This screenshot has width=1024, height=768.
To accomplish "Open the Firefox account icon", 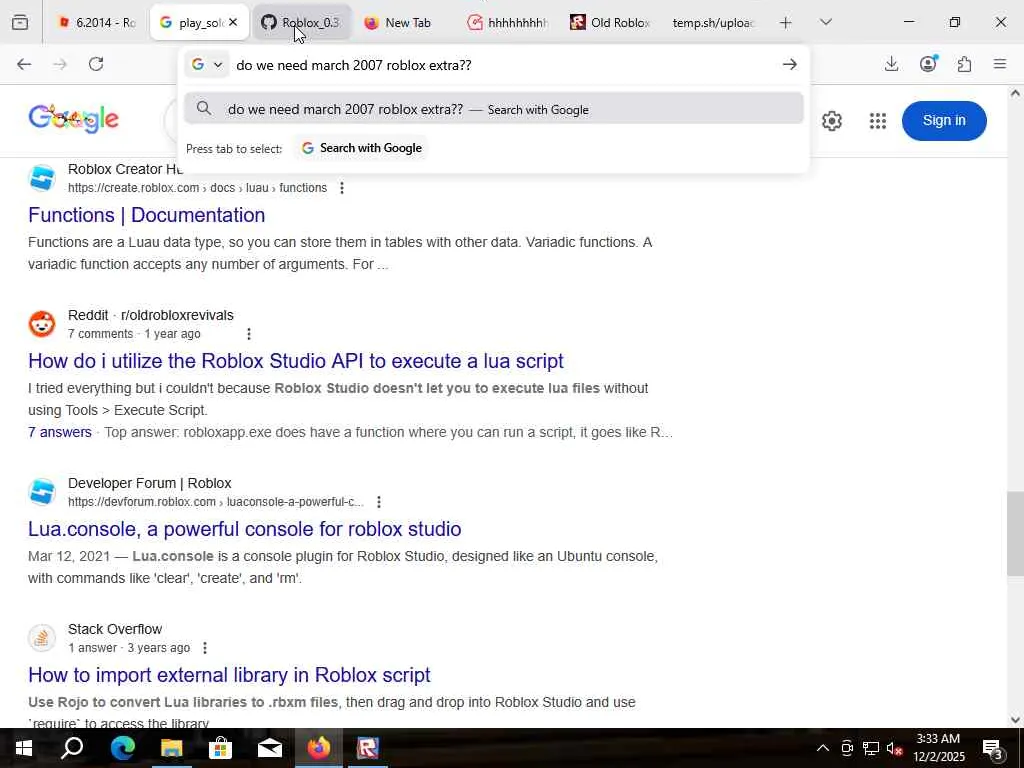I will tap(928, 64).
